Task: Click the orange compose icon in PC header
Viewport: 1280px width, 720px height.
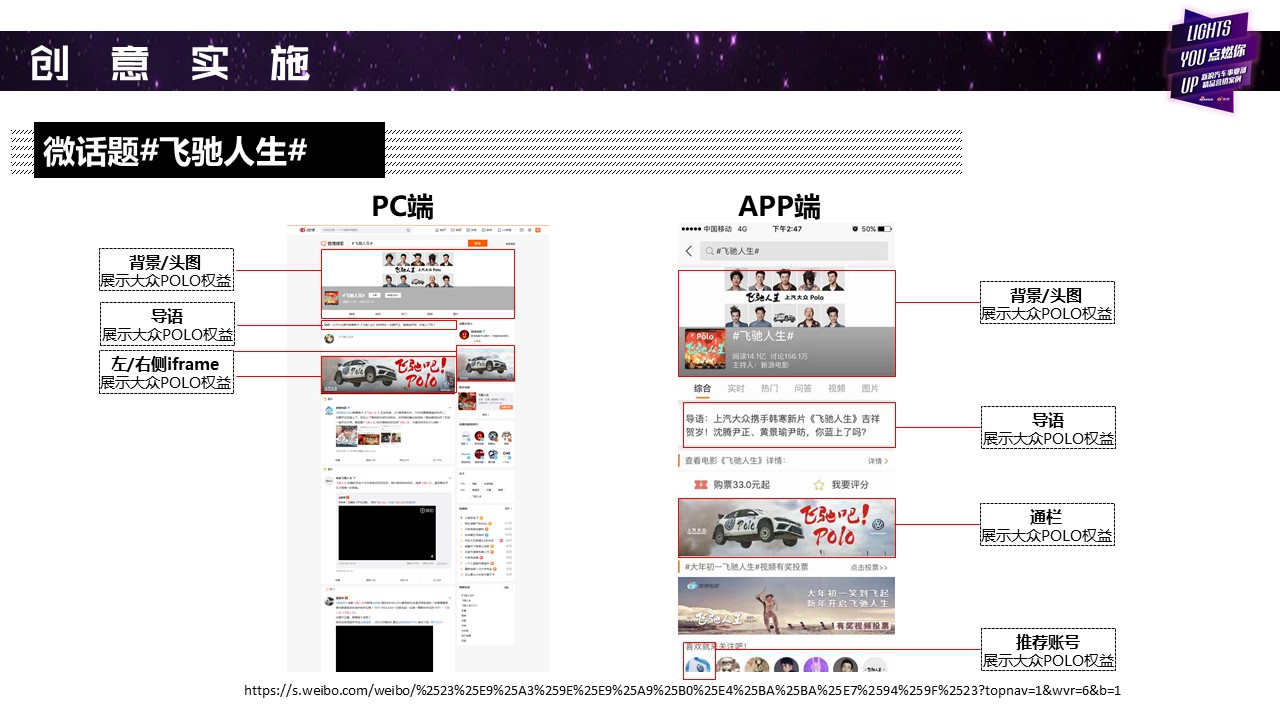Action: pos(538,231)
